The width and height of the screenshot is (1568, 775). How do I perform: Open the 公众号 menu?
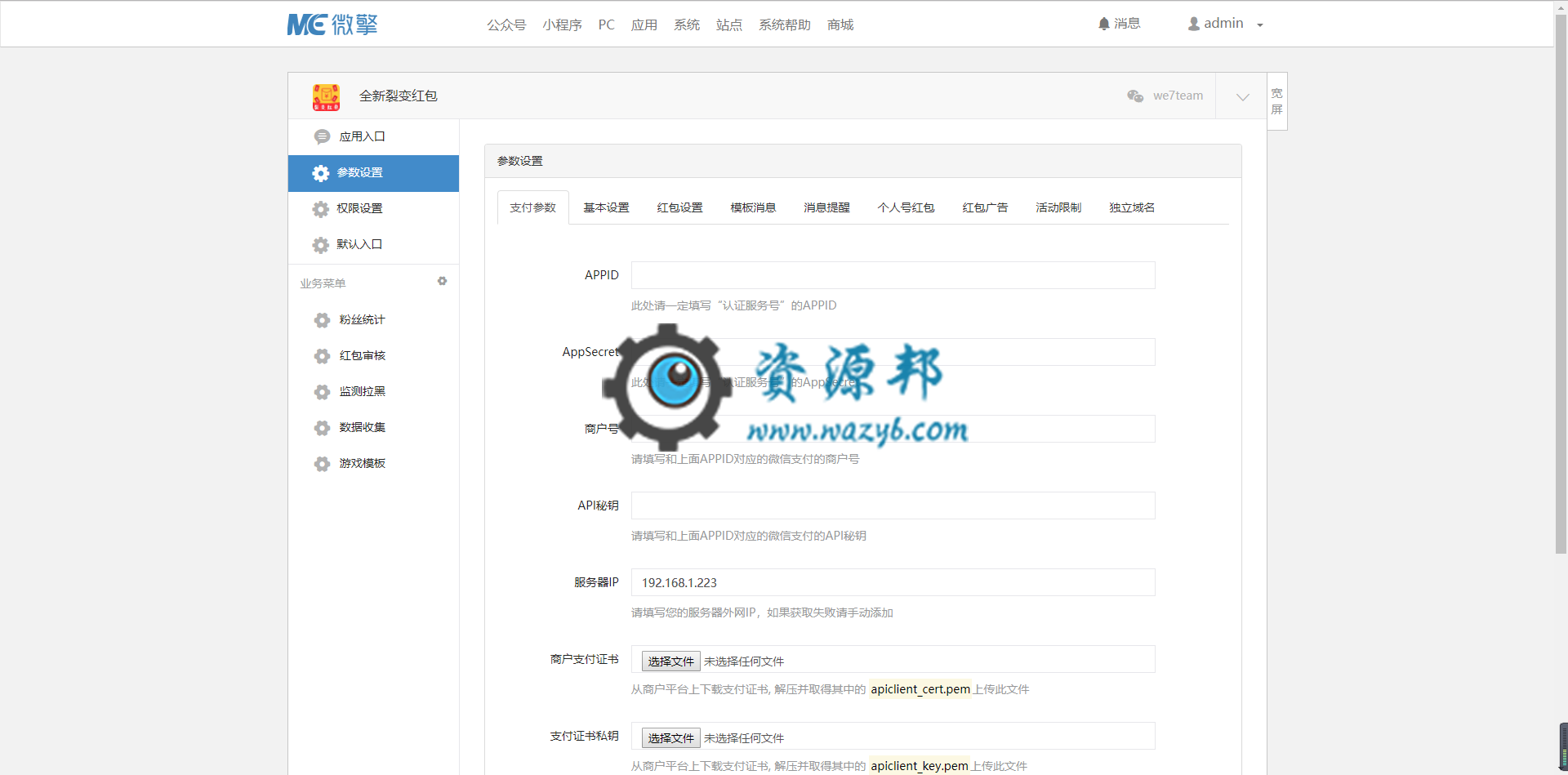coord(506,24)
